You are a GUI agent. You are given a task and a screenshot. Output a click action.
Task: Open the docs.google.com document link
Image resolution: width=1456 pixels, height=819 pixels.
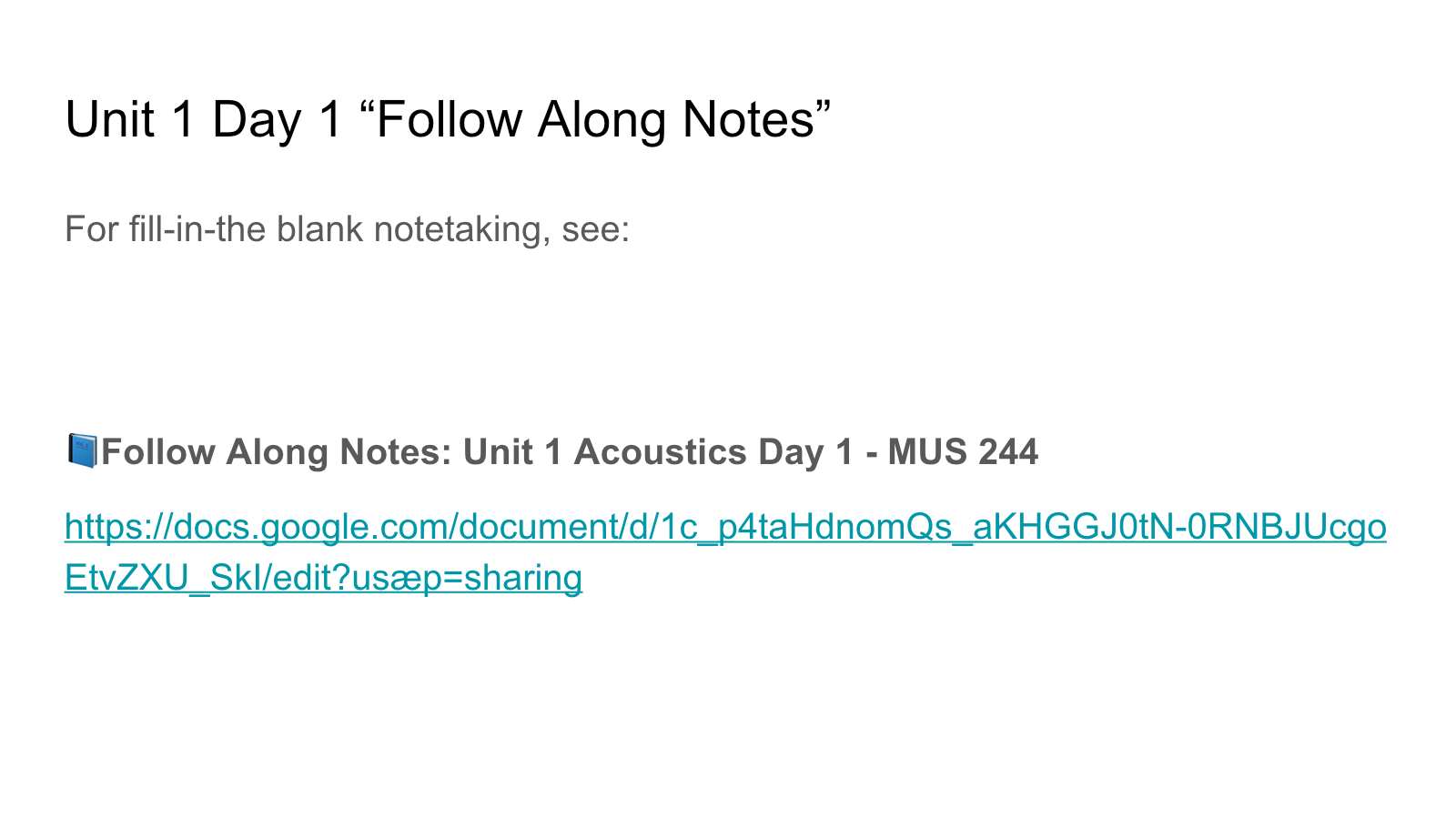pyautogui.click(x=725, y=551)
